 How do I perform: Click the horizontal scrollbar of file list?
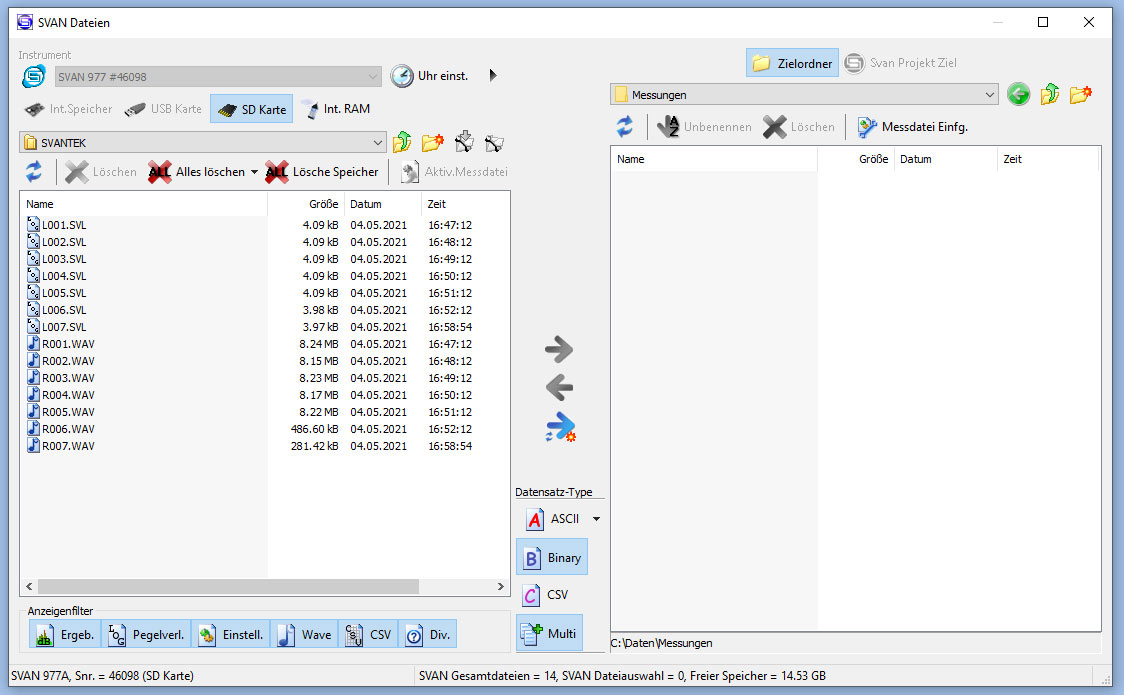point(228,587)
